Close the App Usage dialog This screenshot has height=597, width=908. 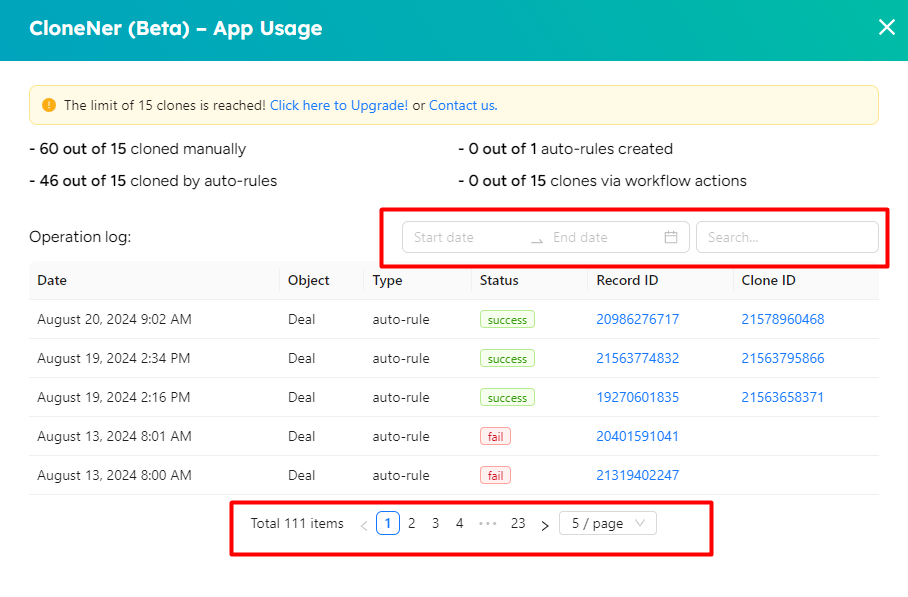click(x=887, y=27)
